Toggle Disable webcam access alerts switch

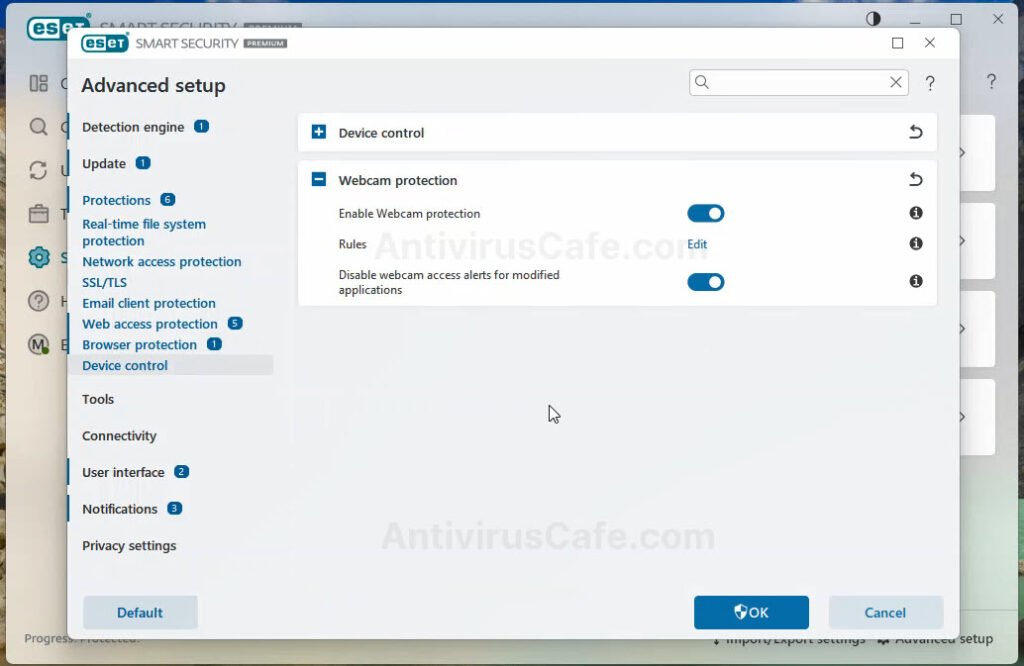click(x=705, y=282)
